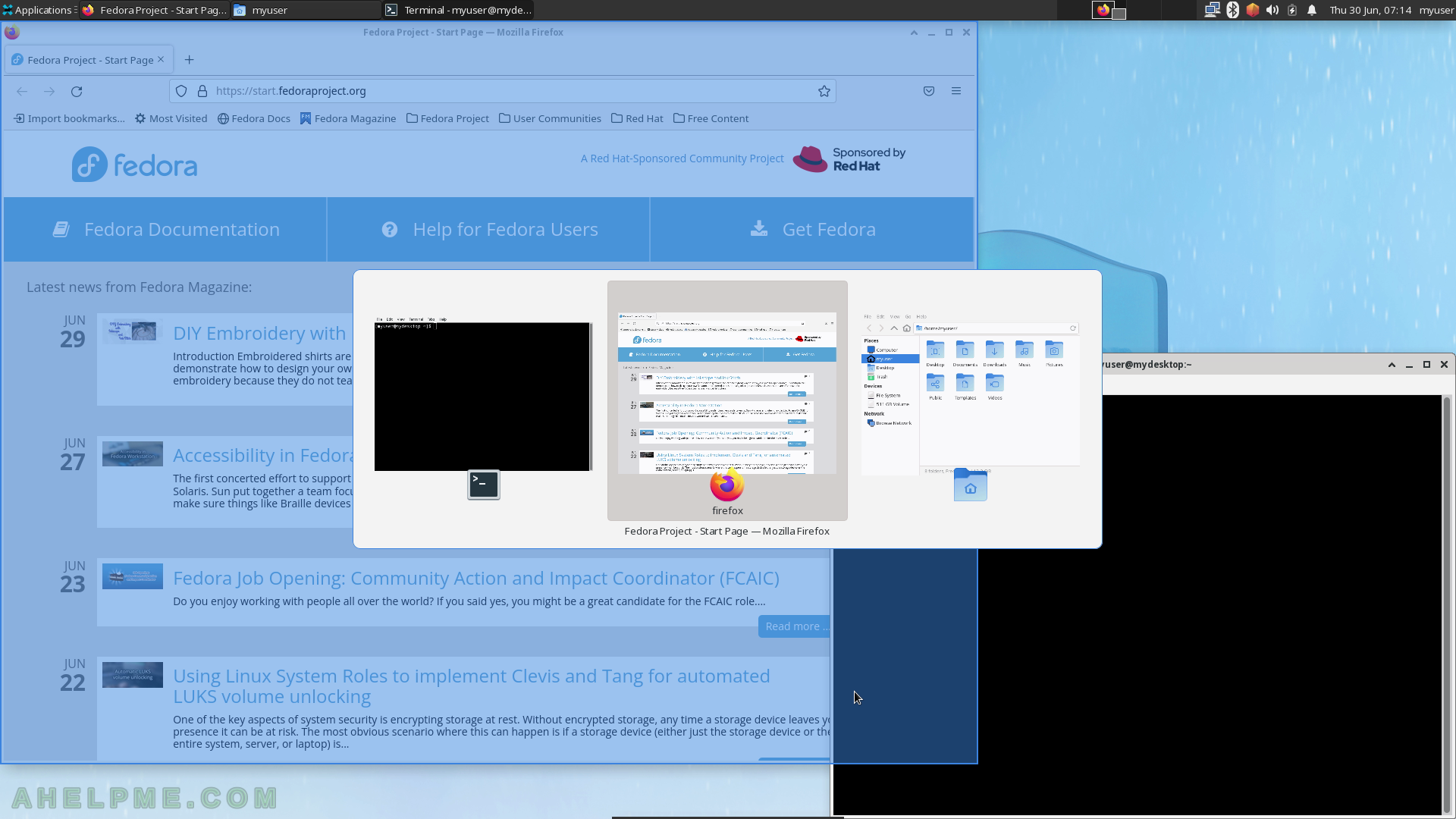Viewport: 1456px width, 819px height.
Task: Switch to the Fedora Project Firefox taskbar button
Action: point(155,10)
